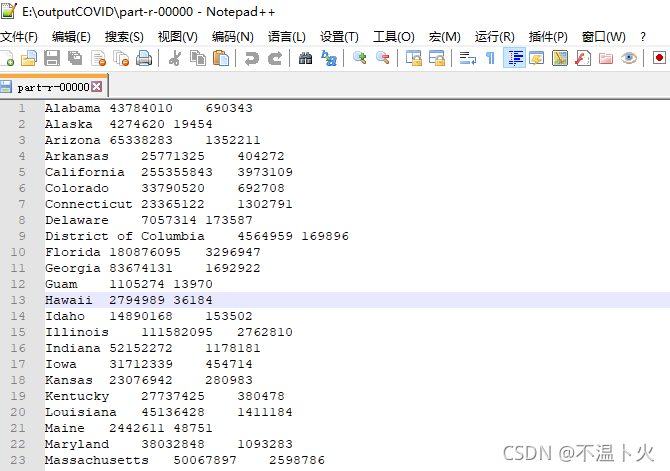
Task: Create a new file with toolbar icon
Action: click(7, 59)
